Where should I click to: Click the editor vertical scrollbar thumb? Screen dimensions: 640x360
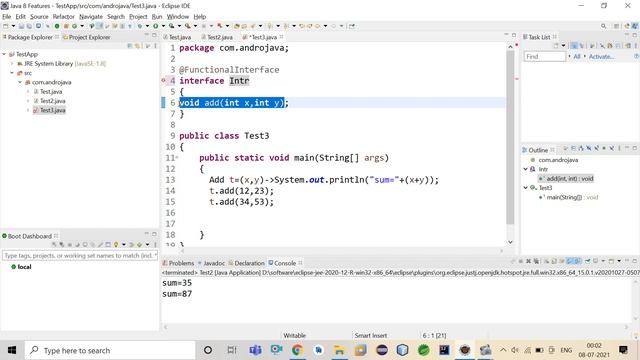click(510, 138)
